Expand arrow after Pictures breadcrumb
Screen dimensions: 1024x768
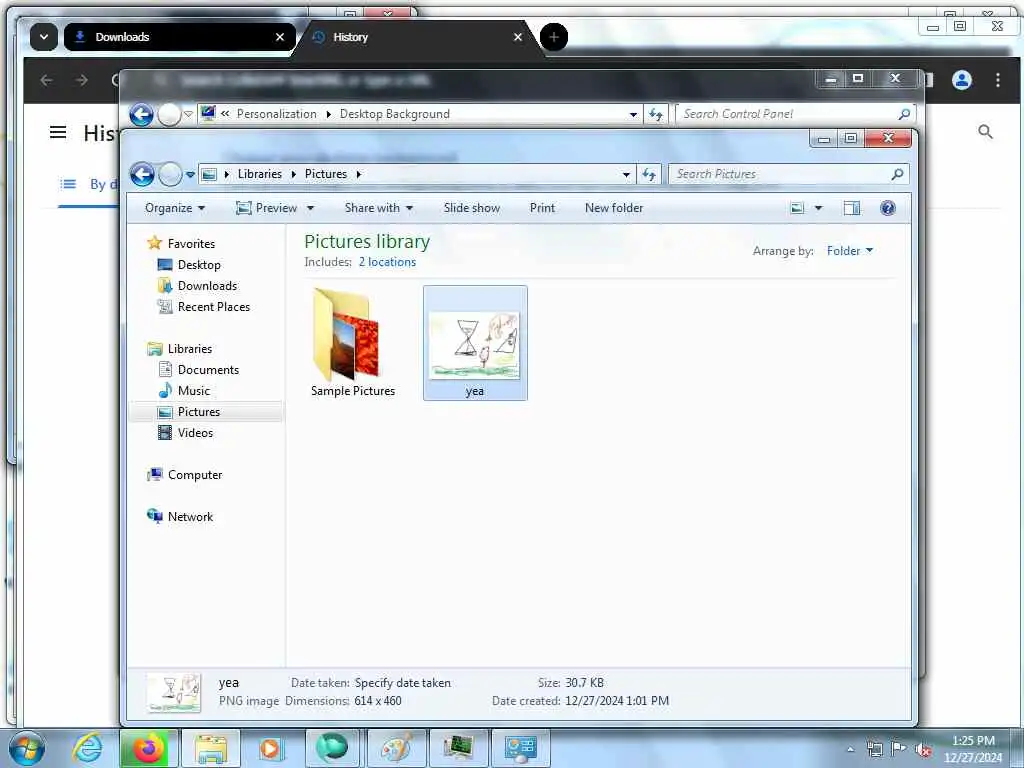coord(359,174)
